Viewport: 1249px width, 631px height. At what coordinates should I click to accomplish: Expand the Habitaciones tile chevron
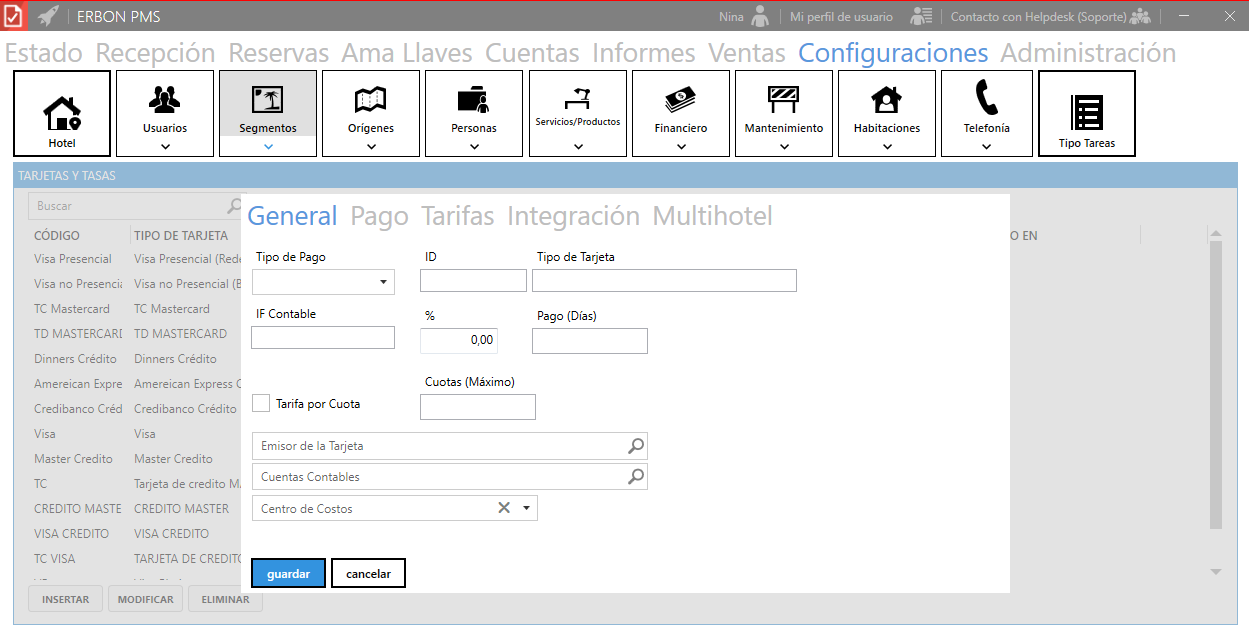[887, 146]
